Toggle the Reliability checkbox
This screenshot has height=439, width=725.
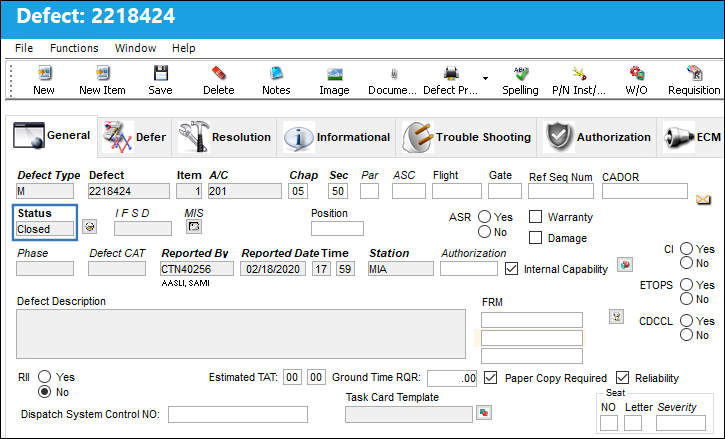tap(622, 377)
